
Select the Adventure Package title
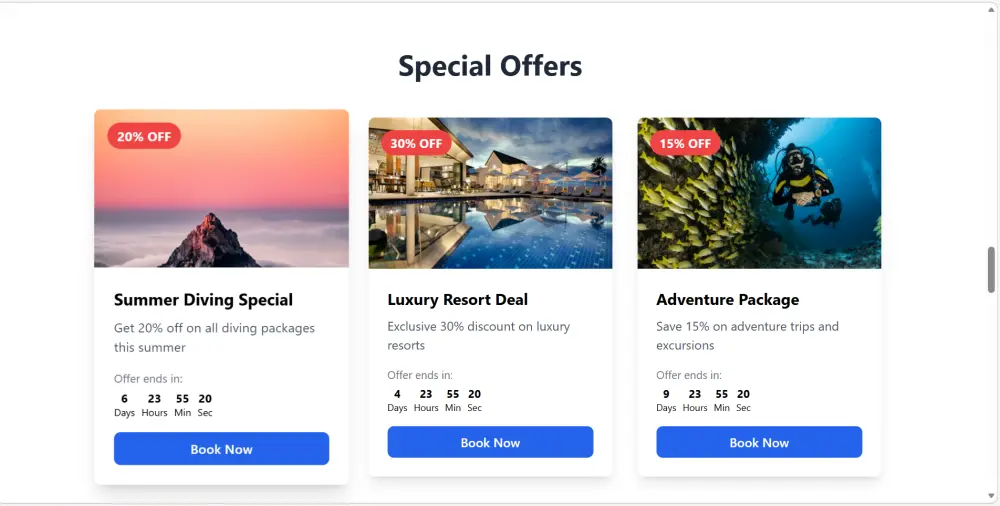[728, 299]
